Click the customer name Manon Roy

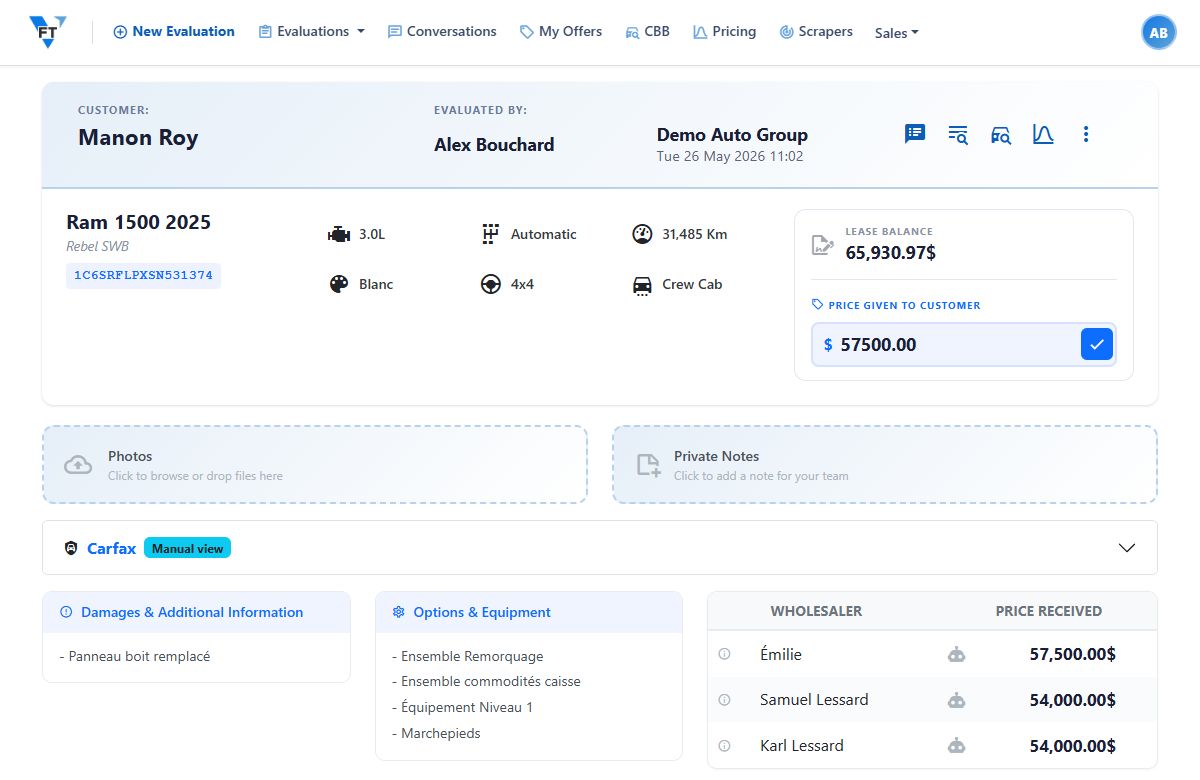138,138
